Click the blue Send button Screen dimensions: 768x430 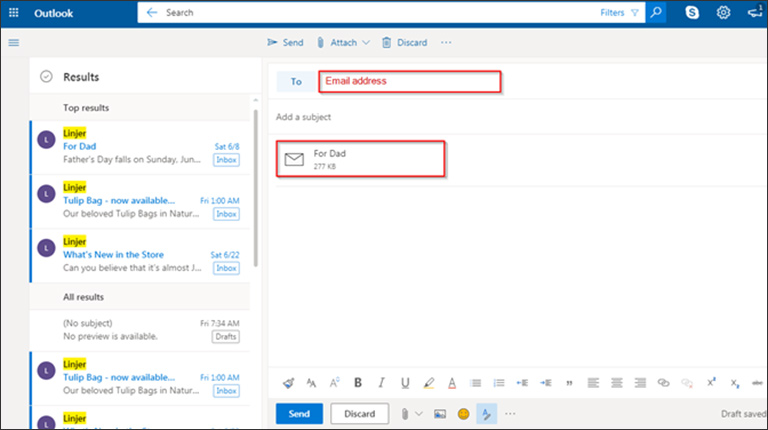click(299, 414)
